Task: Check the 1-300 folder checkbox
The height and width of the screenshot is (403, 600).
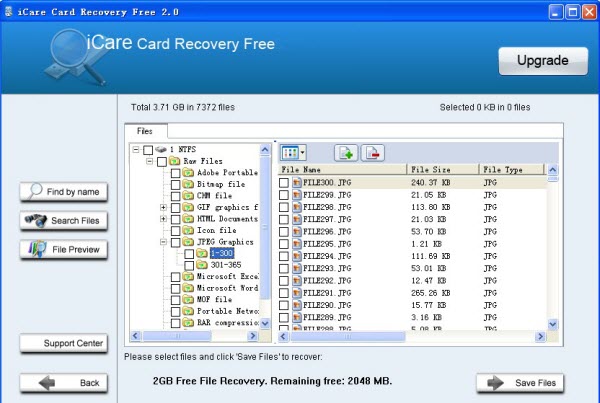Action: point(189,254)
